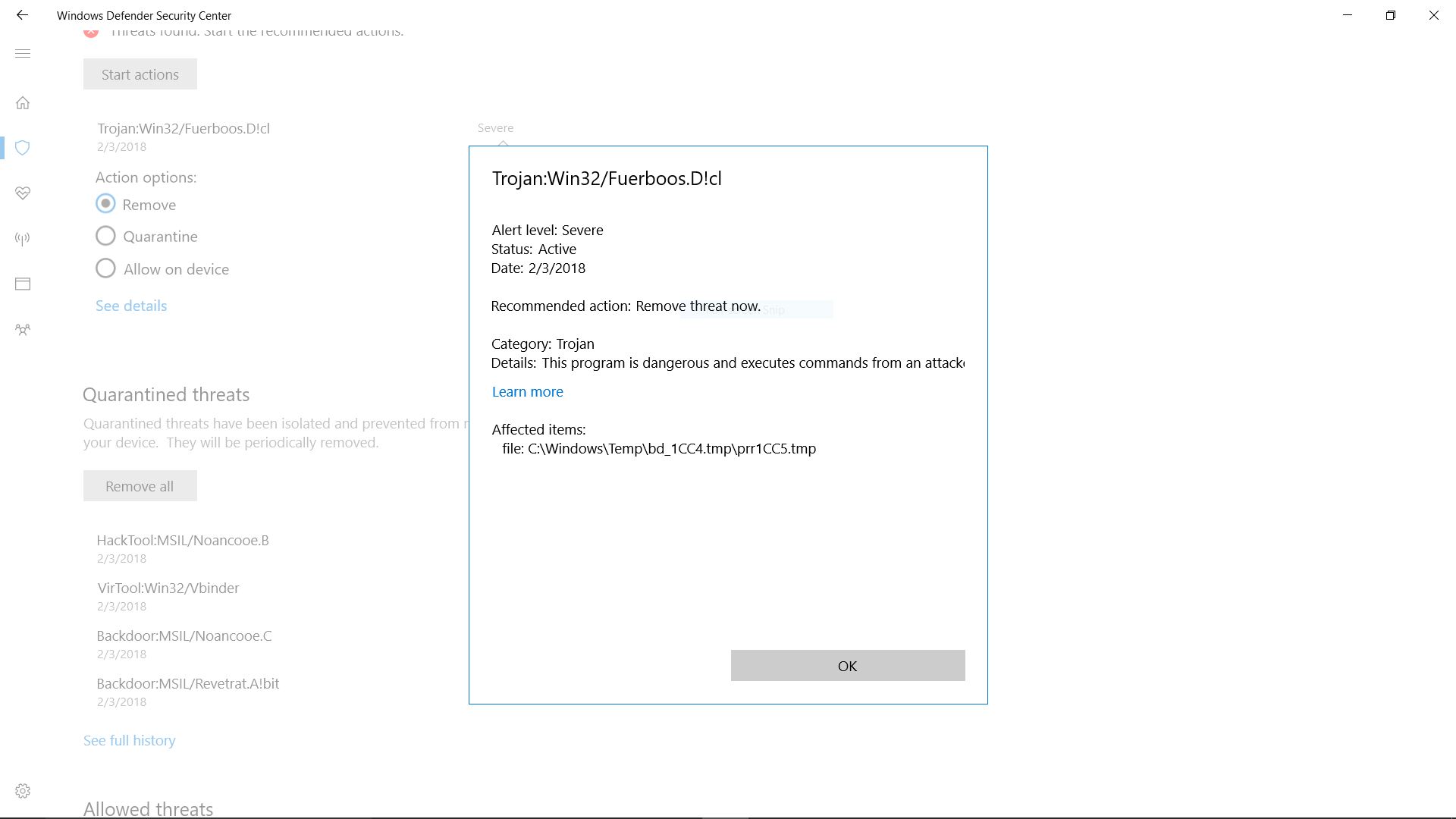Click the Learn more link
The height and width of the screenshot is (819, 1456).
[527, 392]
